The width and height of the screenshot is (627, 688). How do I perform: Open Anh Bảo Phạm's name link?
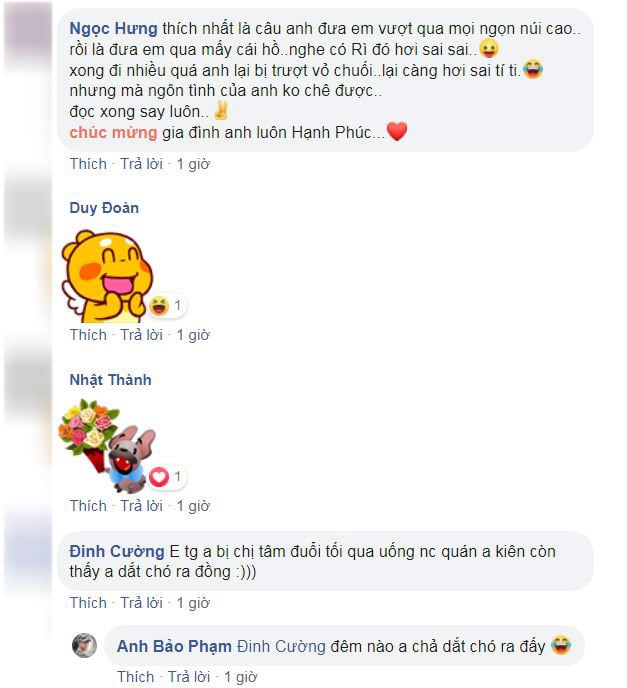(174, 646)
